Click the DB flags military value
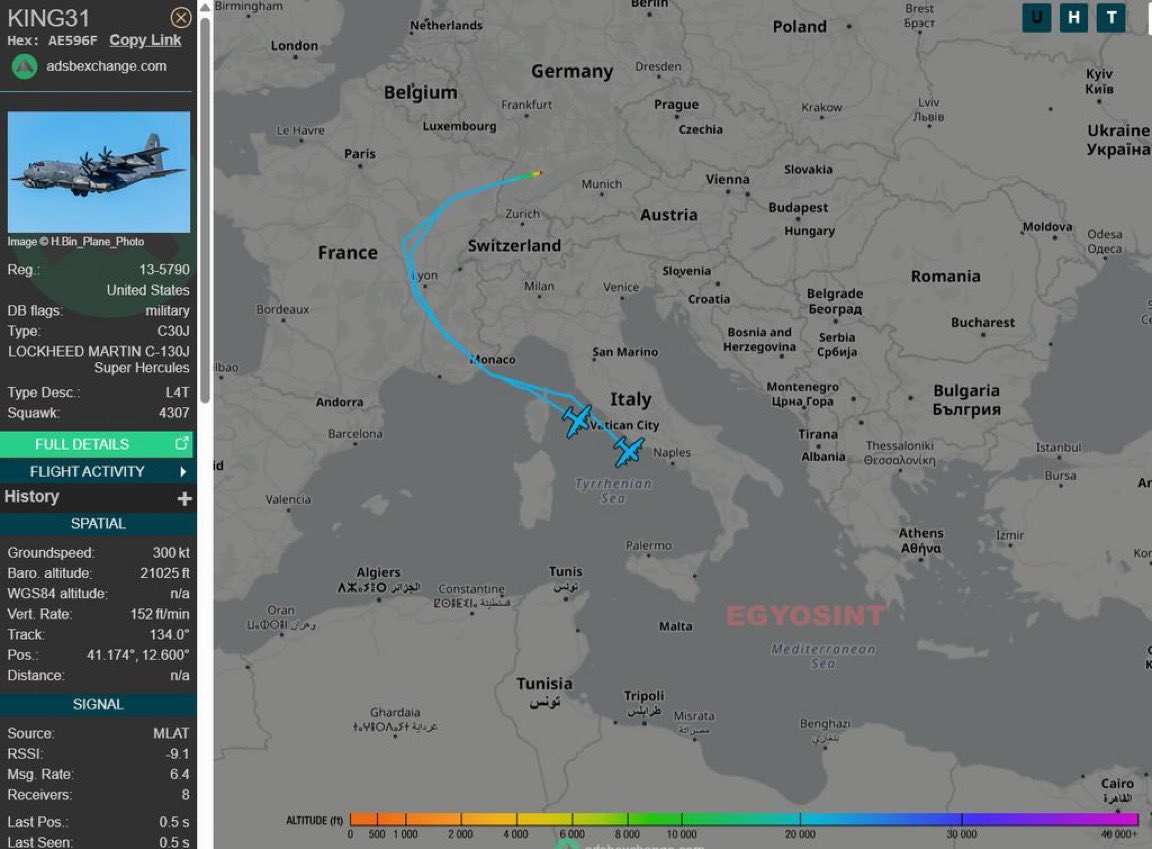The width and height of the screenshot is (1152, 849). pyautogui.click(x=168, y=311)
